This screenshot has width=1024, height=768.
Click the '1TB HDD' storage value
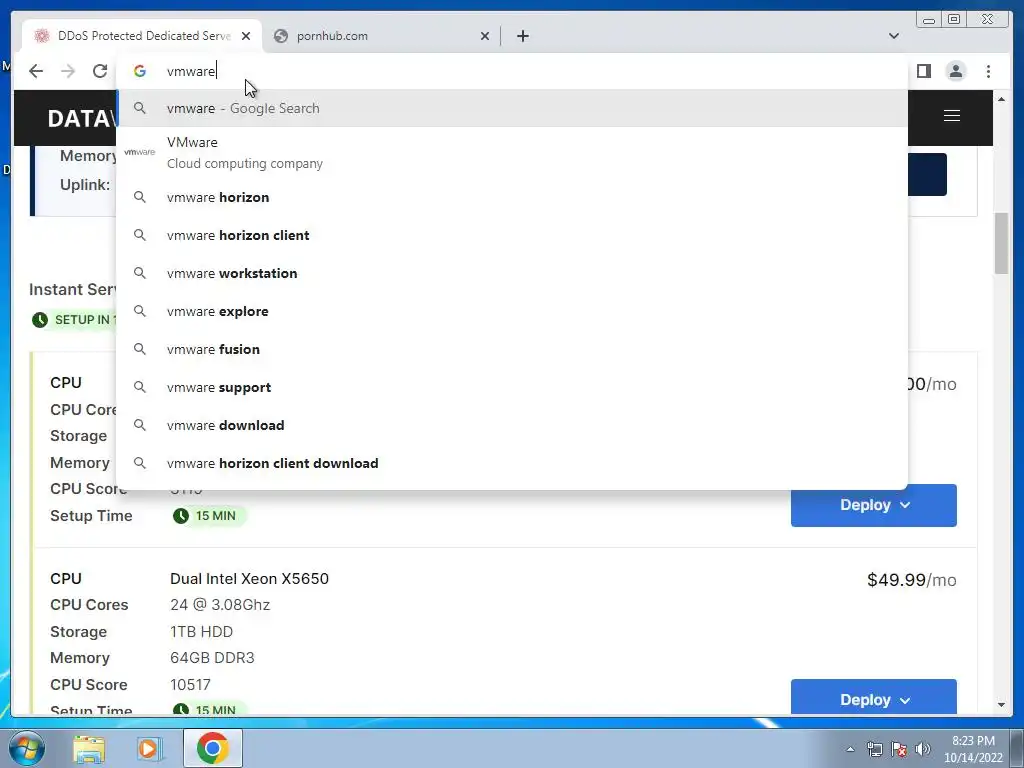(x=201, y=632)
